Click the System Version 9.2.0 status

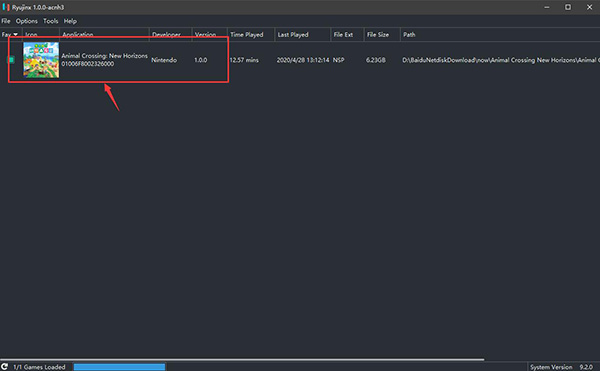tap(561, 367)
